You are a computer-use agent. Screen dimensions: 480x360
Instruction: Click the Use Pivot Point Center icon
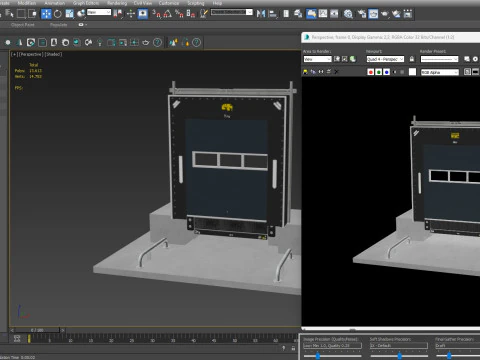click(x=118, y=14)
